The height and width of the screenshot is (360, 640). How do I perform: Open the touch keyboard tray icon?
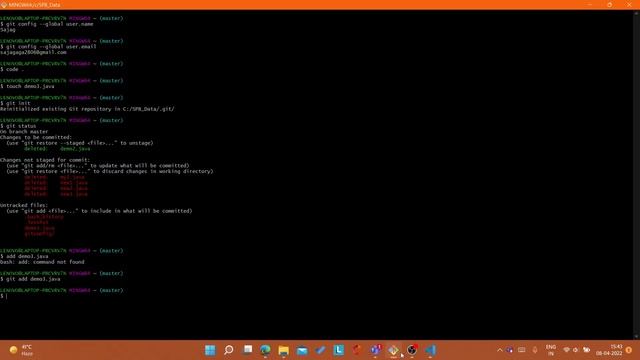point(522,350)
